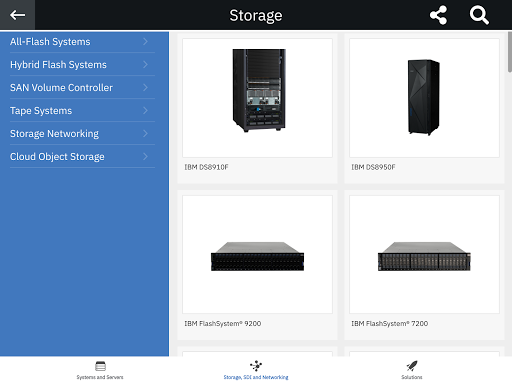Tap the Solutions rocket icon
Screen dimensions: 512x384
412,366
